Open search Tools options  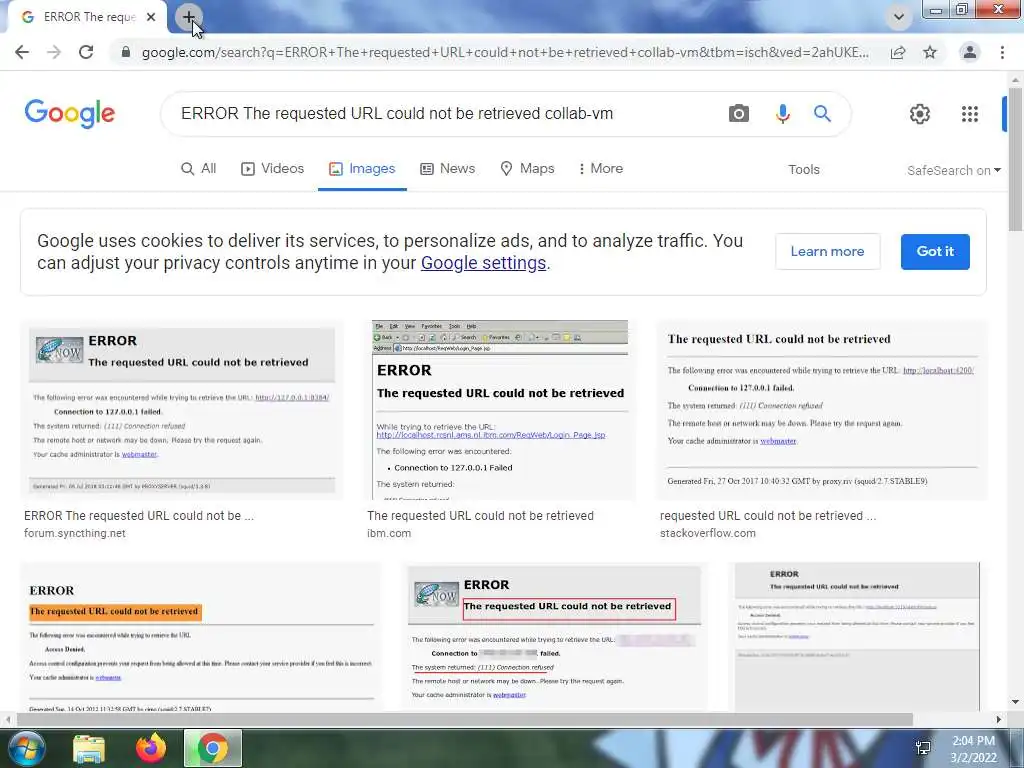point(803,170)
